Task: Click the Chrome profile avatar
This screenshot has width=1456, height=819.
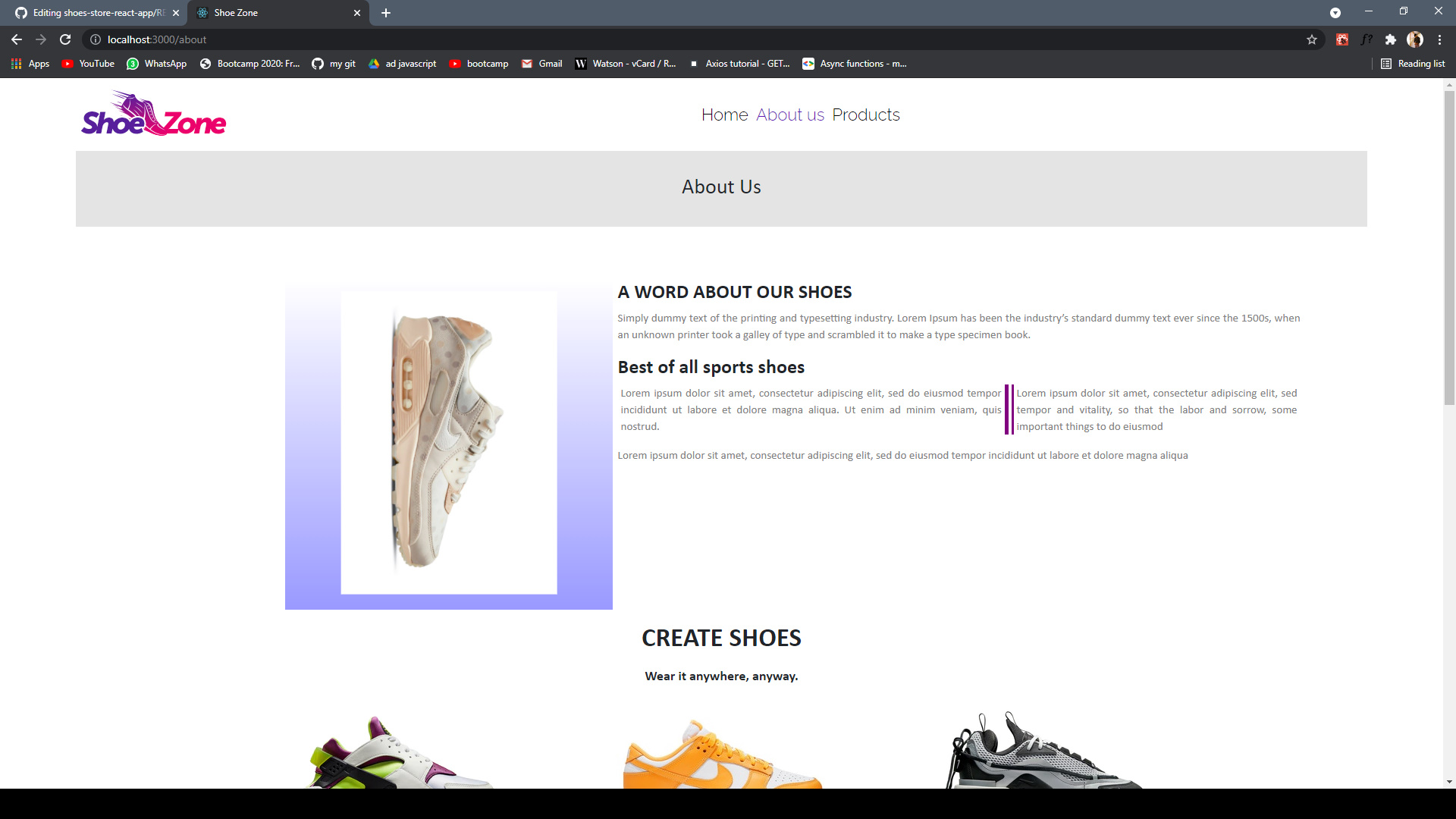Action: click(x=1415, y=39)
